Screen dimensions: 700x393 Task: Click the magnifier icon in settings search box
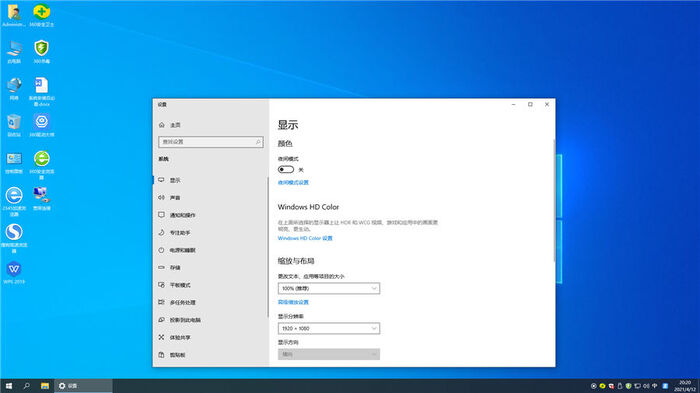click(x=258, y=142)
